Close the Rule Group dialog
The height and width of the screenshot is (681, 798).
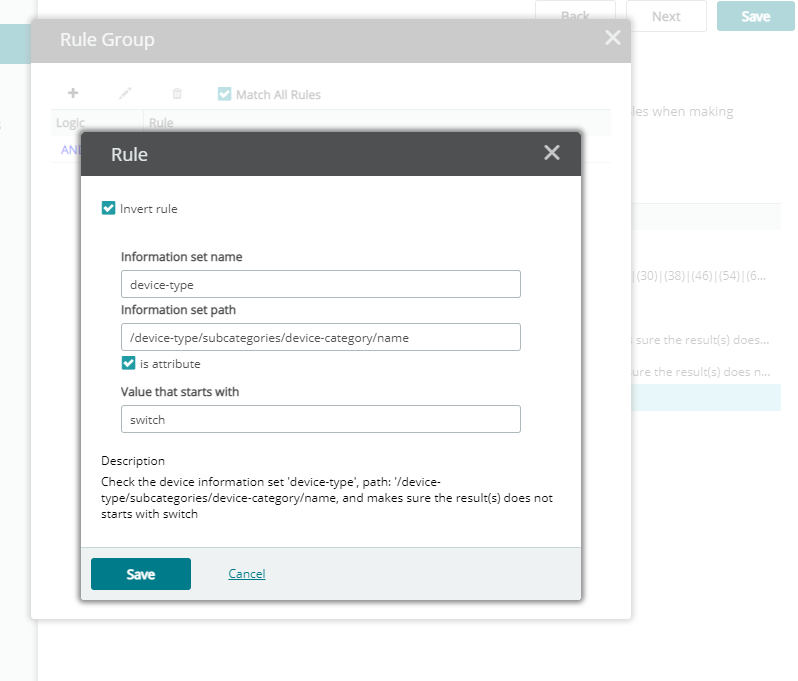click(x=613, y=38)
